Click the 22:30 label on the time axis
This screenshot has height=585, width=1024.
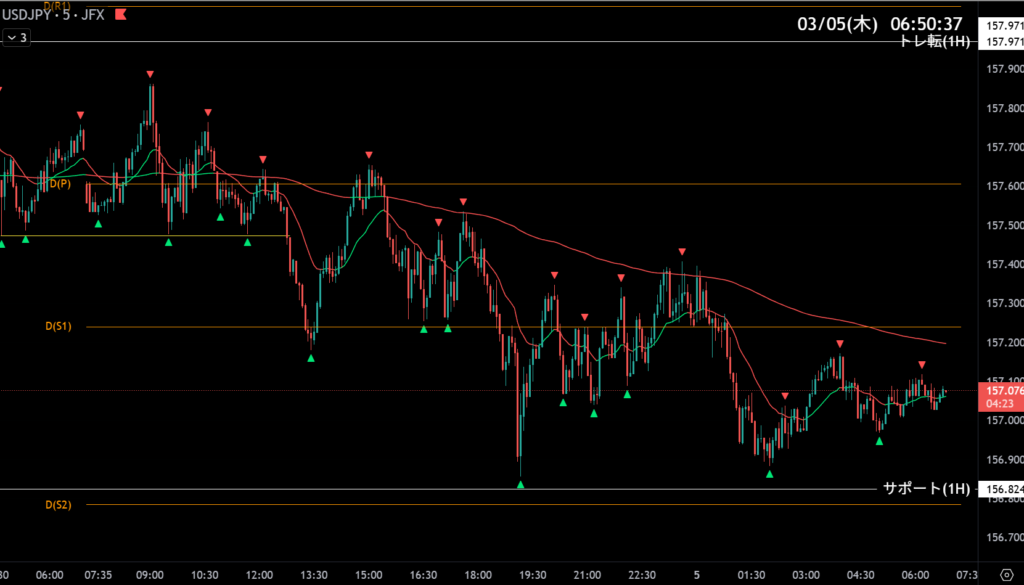642,575
